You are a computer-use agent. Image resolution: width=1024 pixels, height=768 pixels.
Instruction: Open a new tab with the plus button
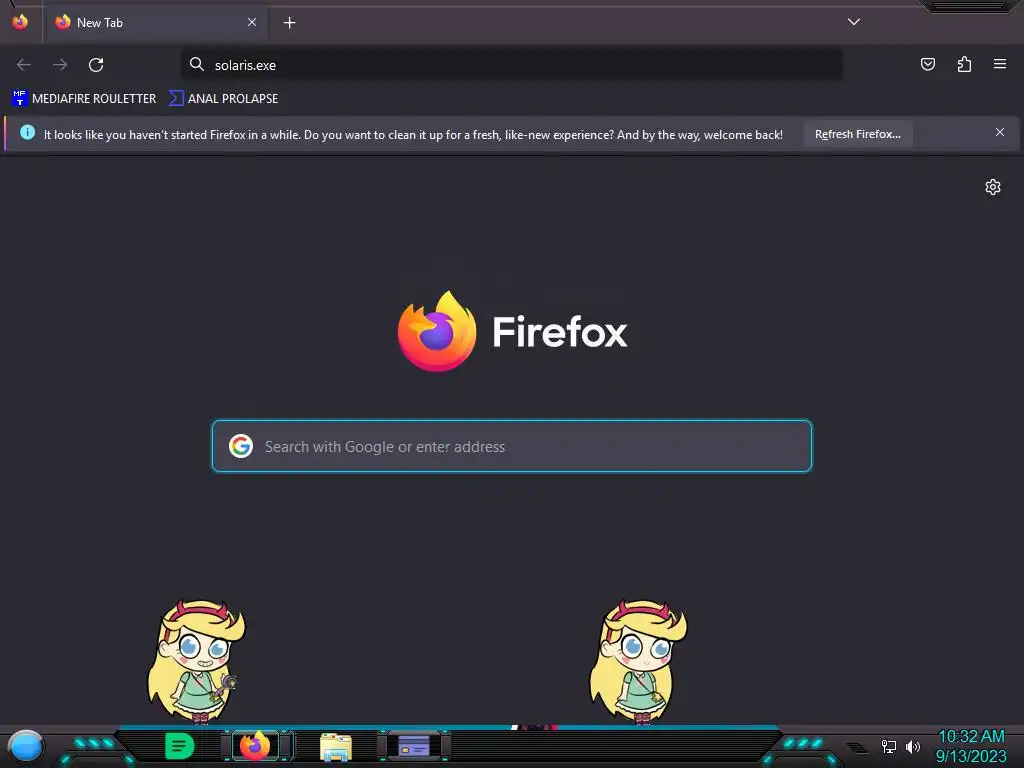[289, 23]
